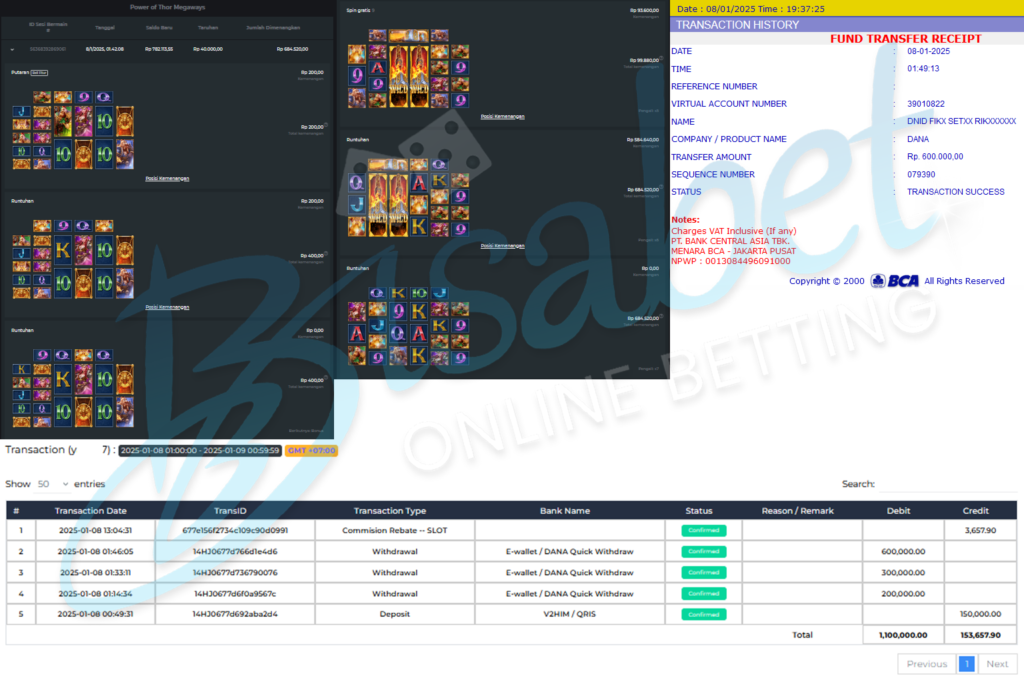Click the Commision Rebate -- SLOT cell

point(394,530)
